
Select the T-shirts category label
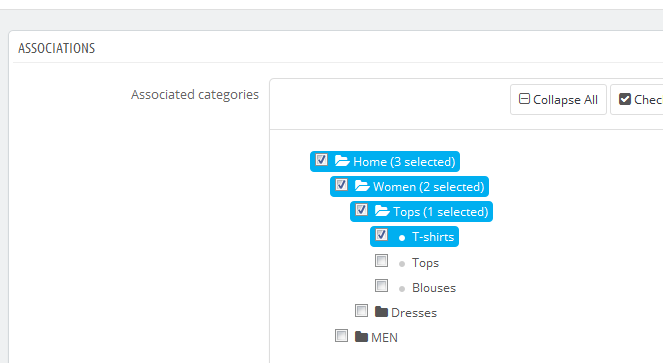[x=433, y=237]
